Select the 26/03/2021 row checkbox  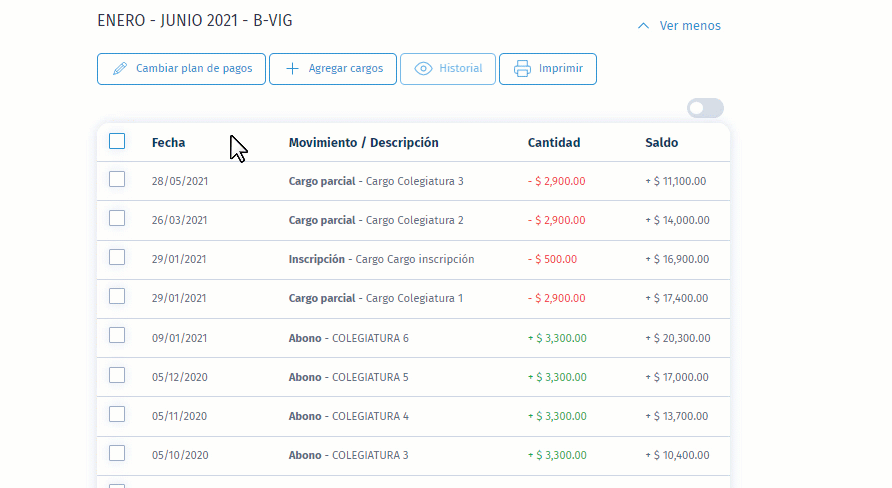117,218
